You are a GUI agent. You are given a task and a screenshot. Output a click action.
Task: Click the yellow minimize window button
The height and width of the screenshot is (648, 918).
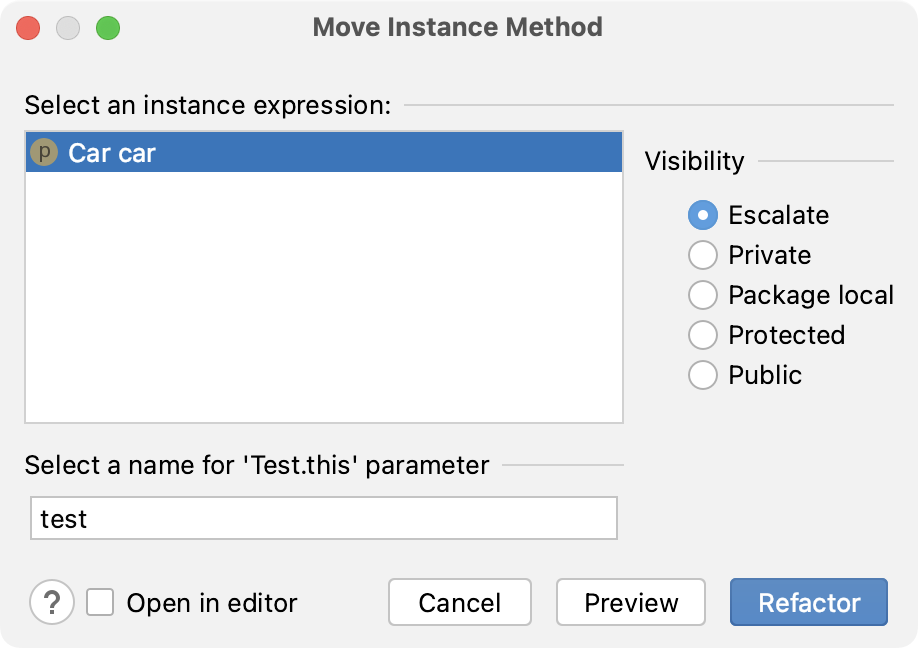[x=68, y=28]
